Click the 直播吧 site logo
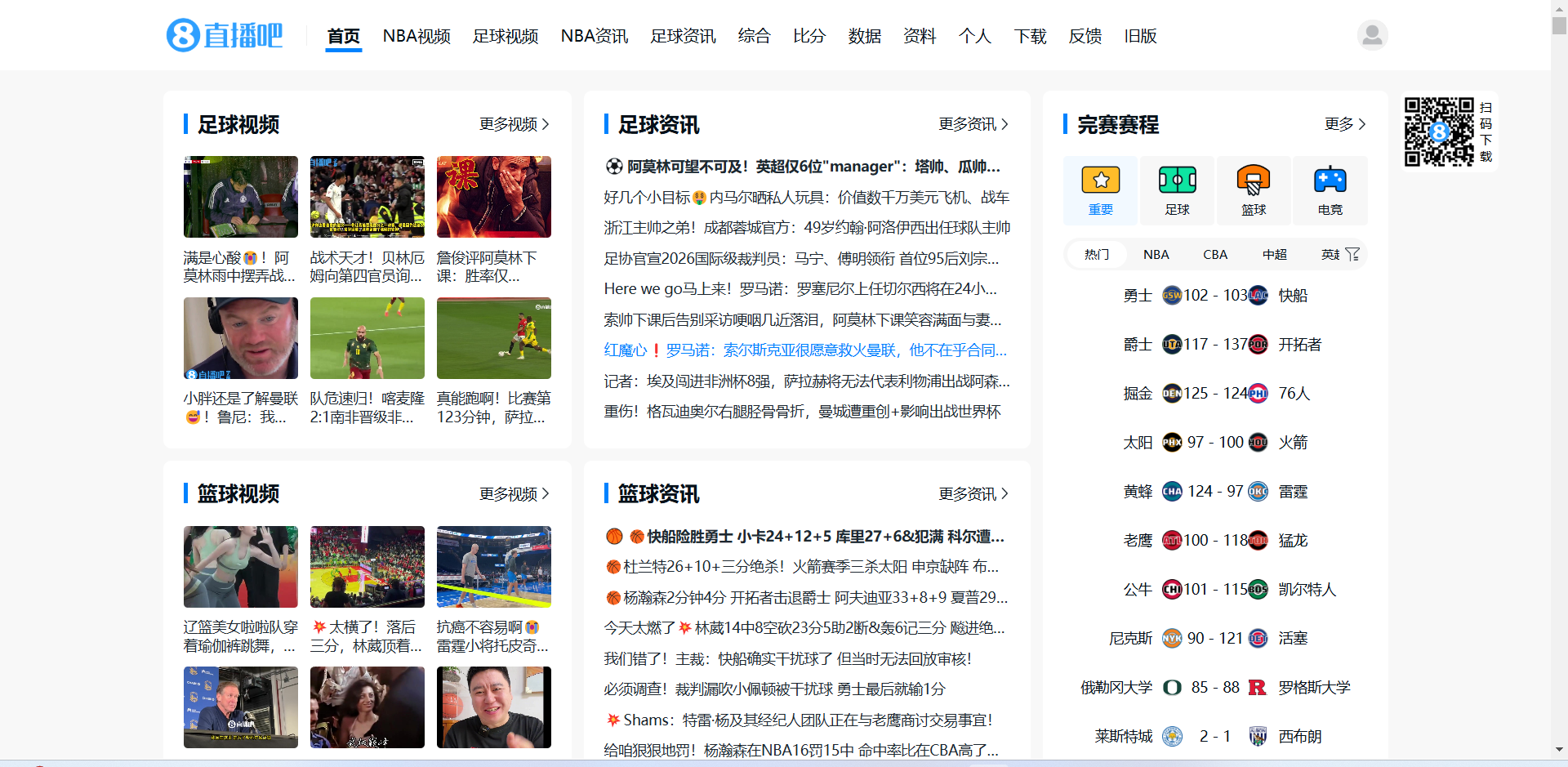 223,34
